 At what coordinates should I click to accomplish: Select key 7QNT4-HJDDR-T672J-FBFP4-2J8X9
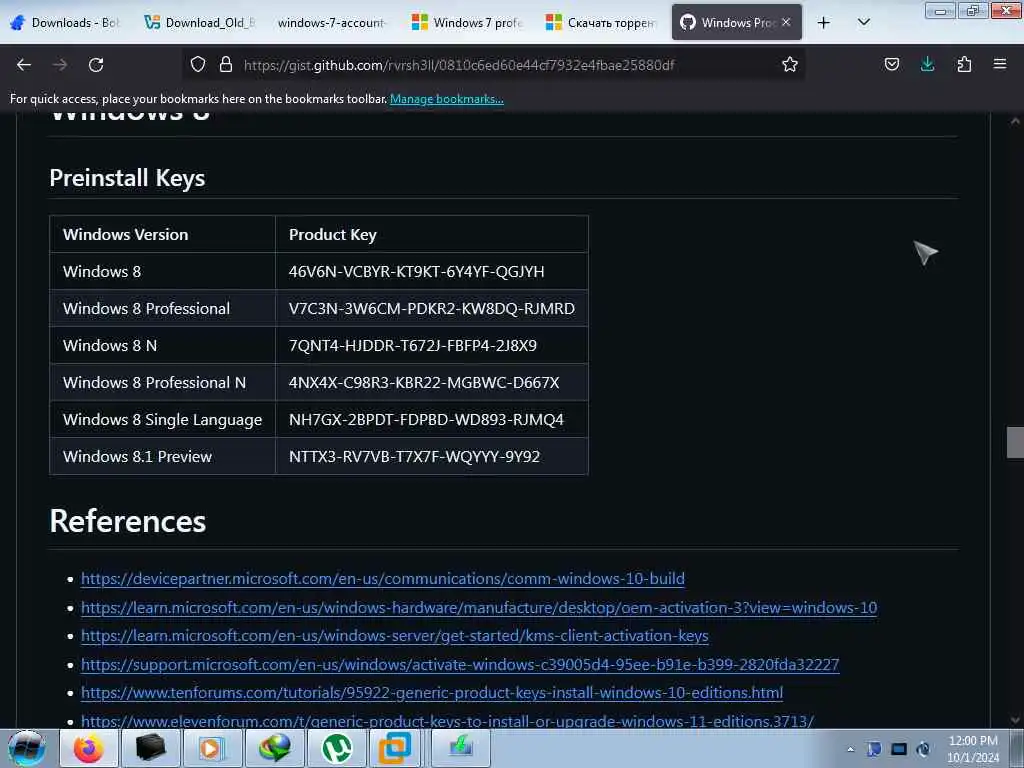click(x=413, y=345)
